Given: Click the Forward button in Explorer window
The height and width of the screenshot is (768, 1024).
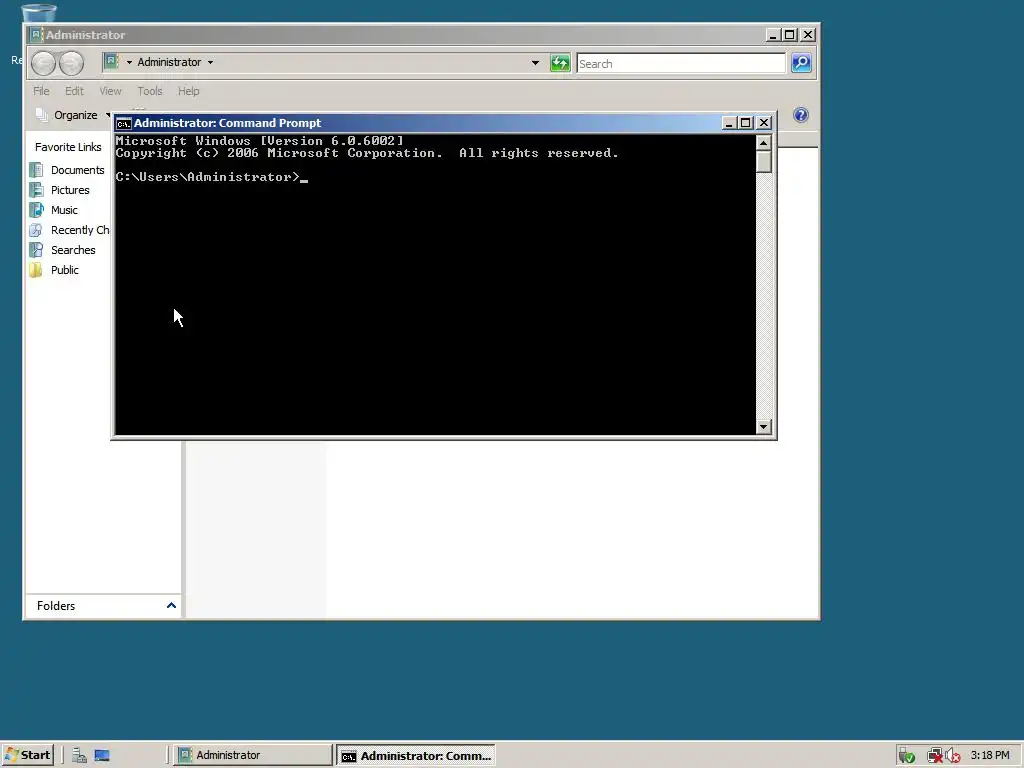Looking at the screenshot, I should [x=71, y=63].
